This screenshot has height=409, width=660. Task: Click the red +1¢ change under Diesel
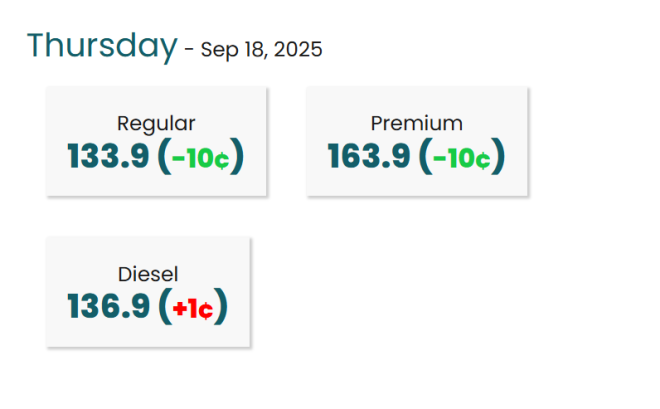tap(192, 308)
